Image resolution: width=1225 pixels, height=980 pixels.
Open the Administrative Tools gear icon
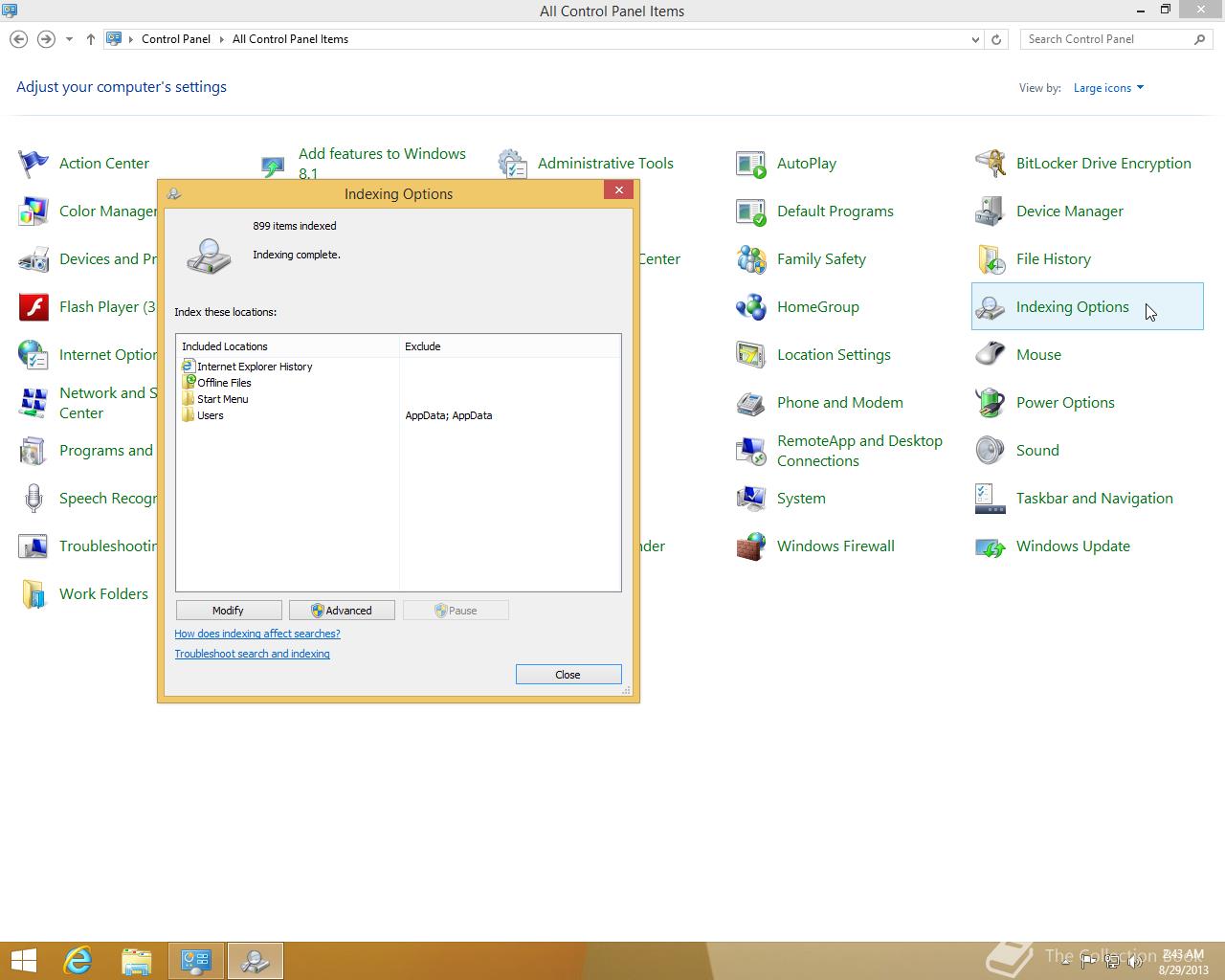coord(512,164)
